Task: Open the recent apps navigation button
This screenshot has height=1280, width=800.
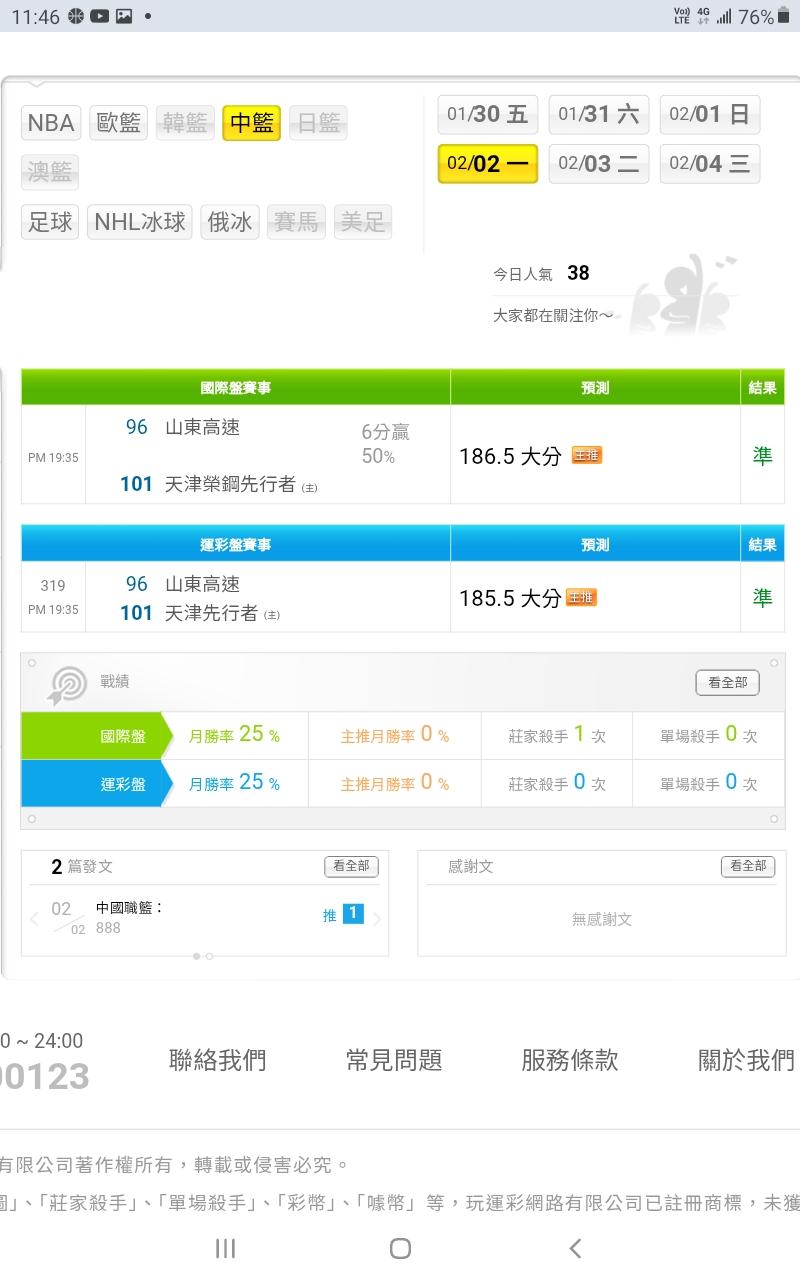Action: [226, 1247]
